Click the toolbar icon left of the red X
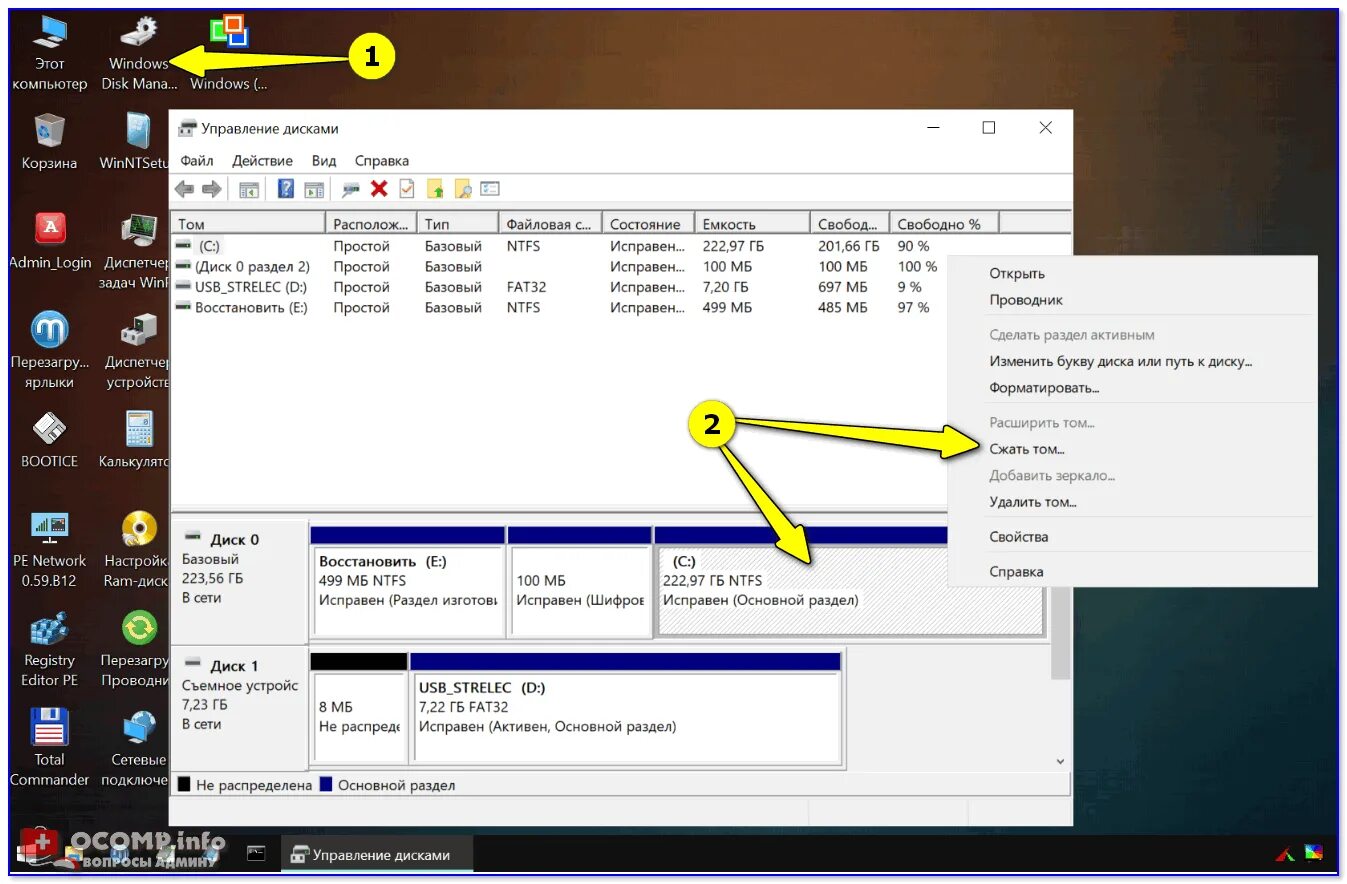This screenshot has height=884, width=1347. coord(351,189)
